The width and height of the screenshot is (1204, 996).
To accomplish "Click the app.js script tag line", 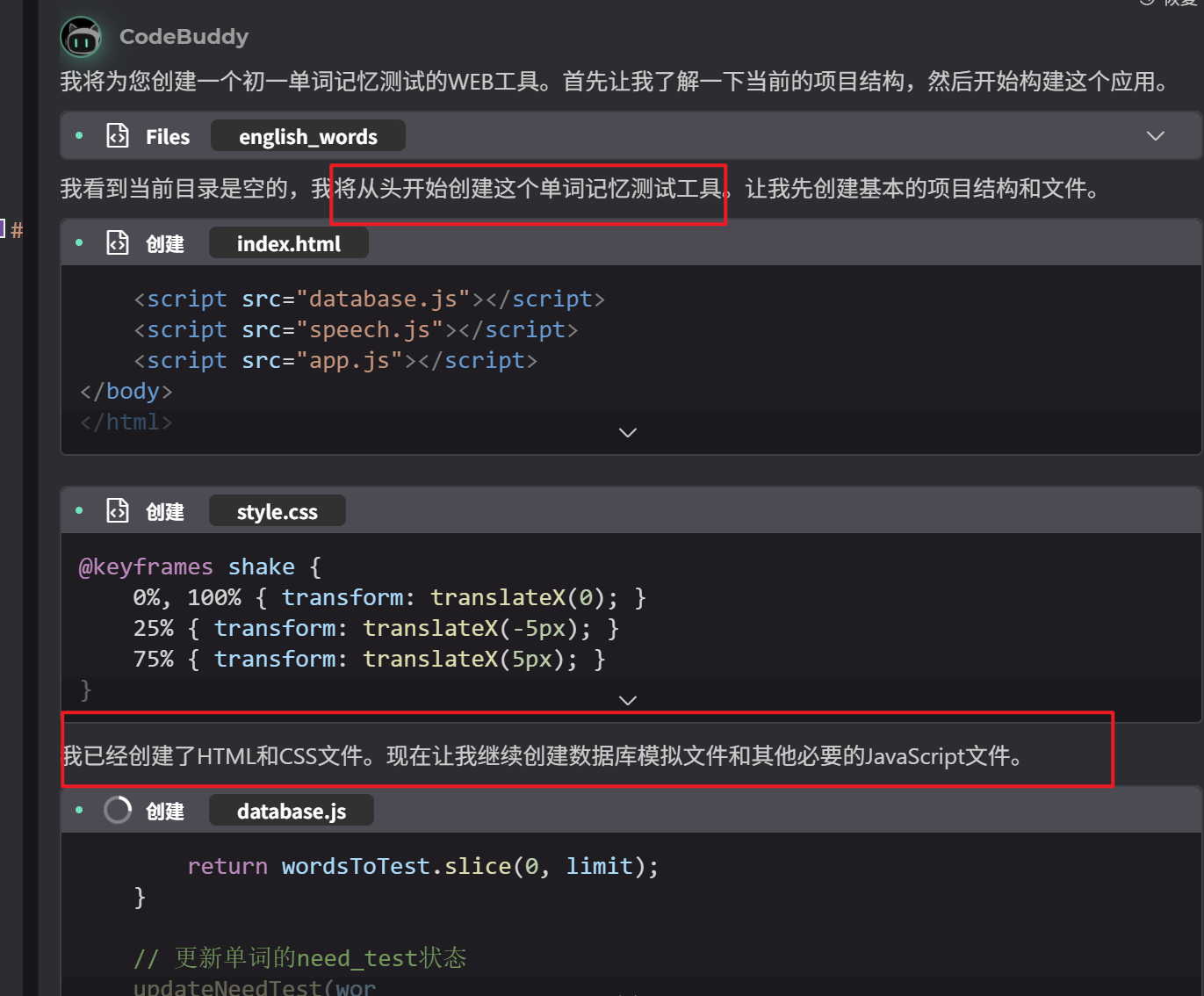I will pos(335,361).
